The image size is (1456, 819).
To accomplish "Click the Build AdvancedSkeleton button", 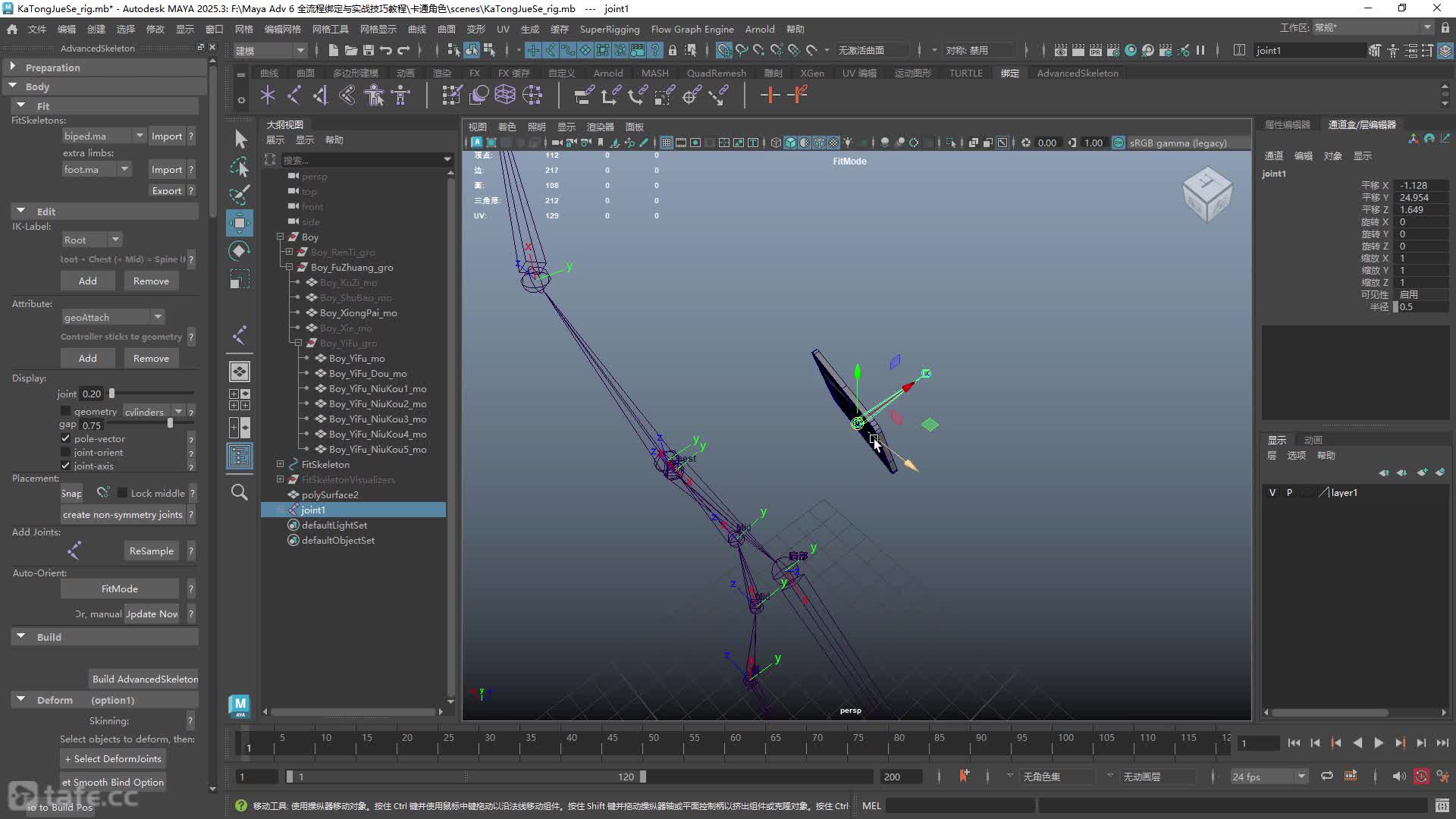I will [x=145, y=679].
